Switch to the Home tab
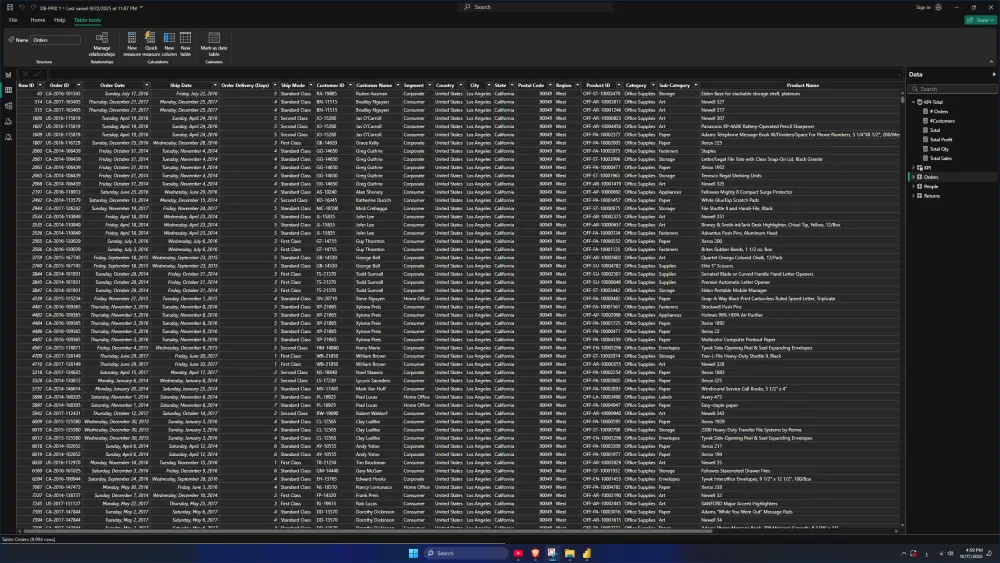Image resolution: width=1000 pixels, height=563 pixels. point(38,20)
